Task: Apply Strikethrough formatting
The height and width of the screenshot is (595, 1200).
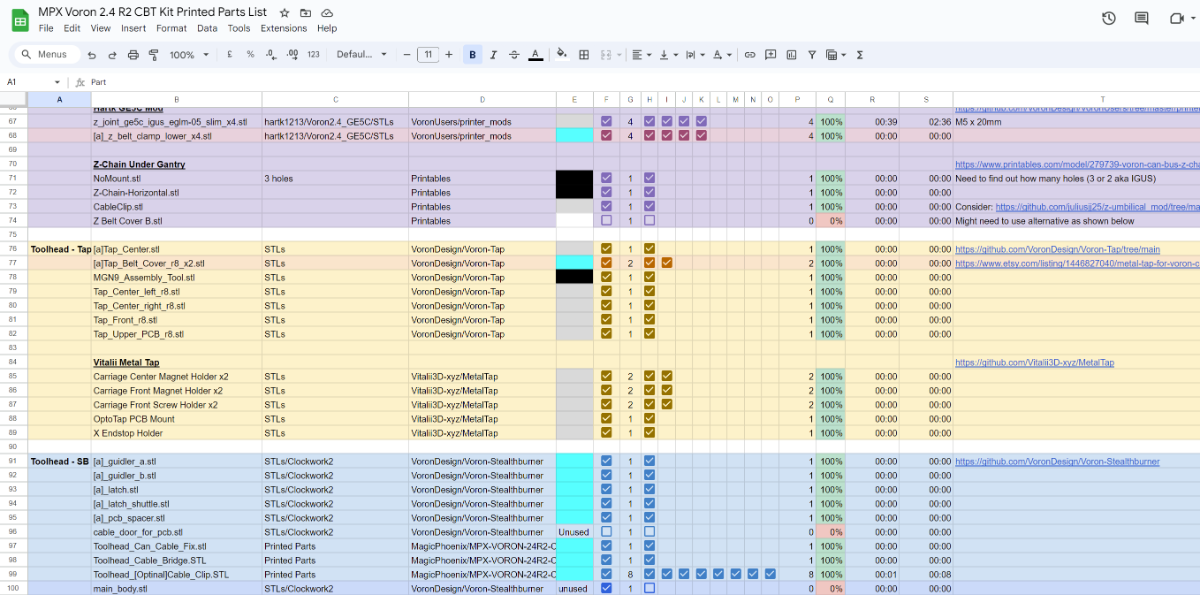Action: [x=514, y=55]
